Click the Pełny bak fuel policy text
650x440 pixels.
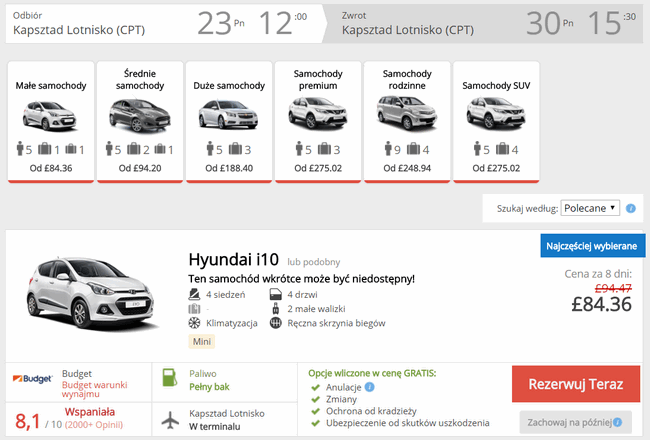[x=209, y=387]
